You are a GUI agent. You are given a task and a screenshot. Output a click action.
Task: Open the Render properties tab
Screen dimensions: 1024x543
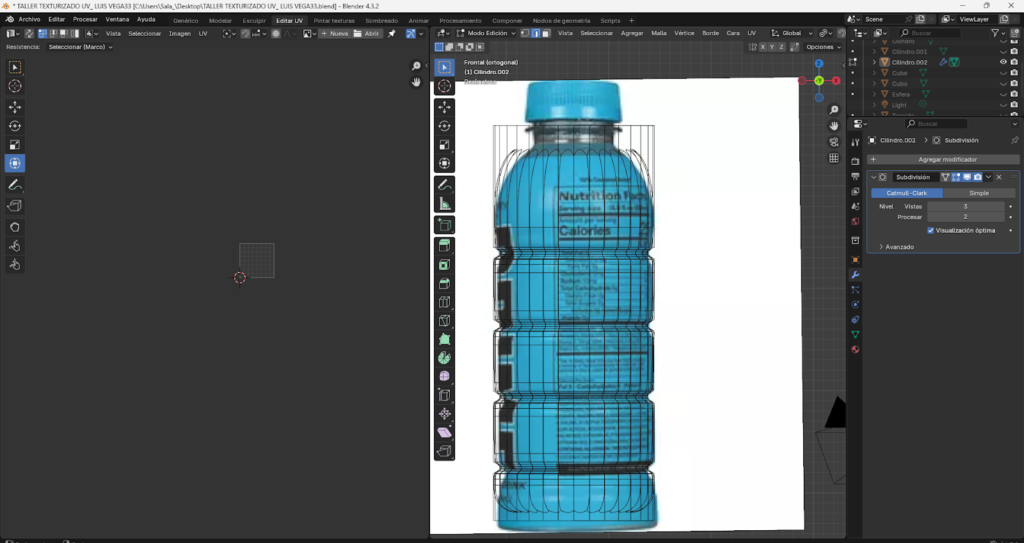(x=855, y=161)
